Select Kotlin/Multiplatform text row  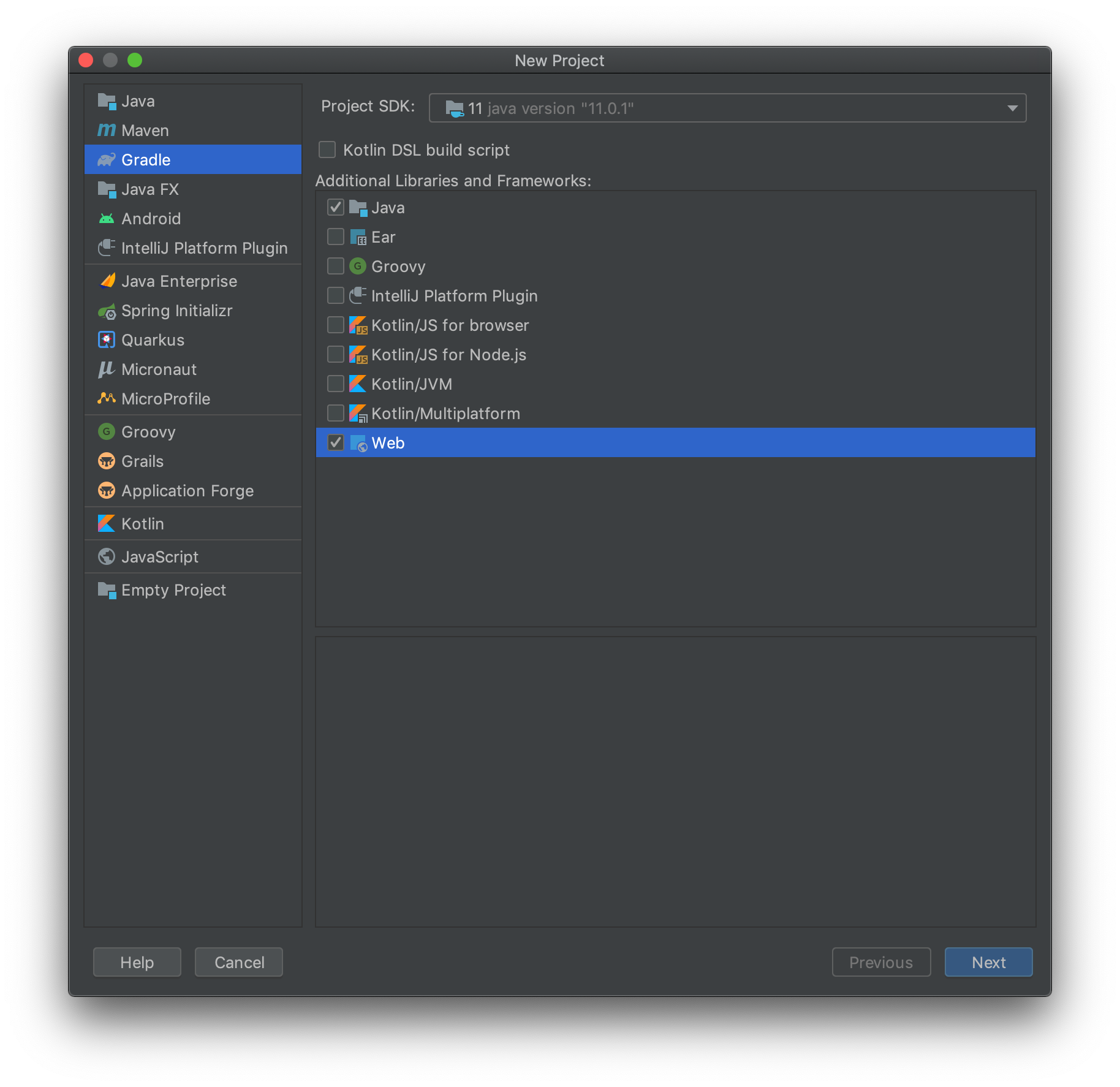click(x=675, y=414)
